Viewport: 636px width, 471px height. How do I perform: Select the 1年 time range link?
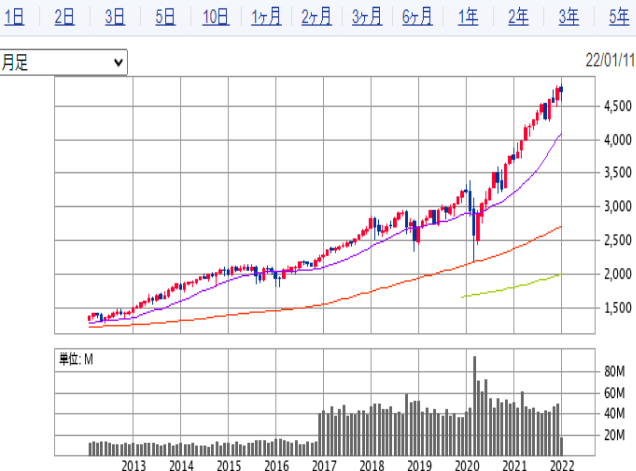[468, 17]
